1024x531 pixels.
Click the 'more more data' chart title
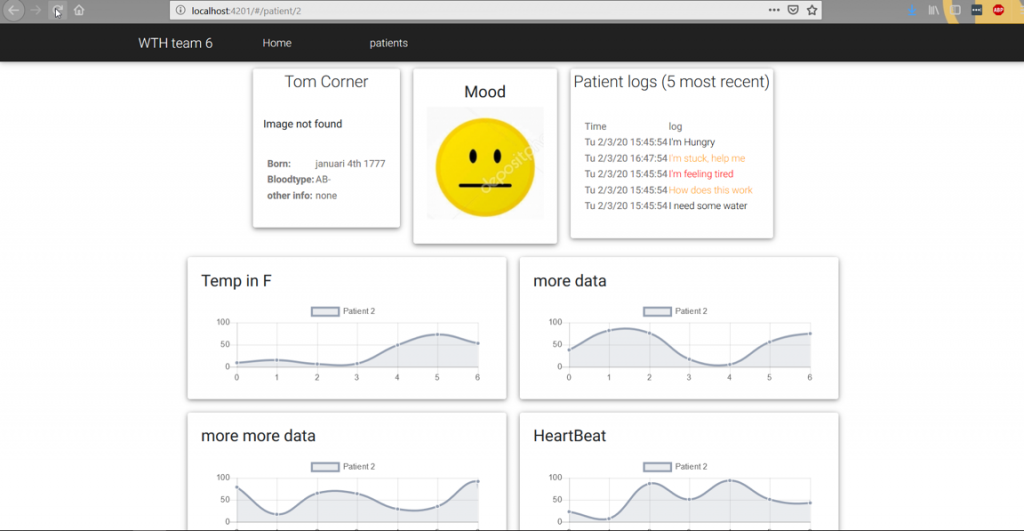click(x=258, y=436)
